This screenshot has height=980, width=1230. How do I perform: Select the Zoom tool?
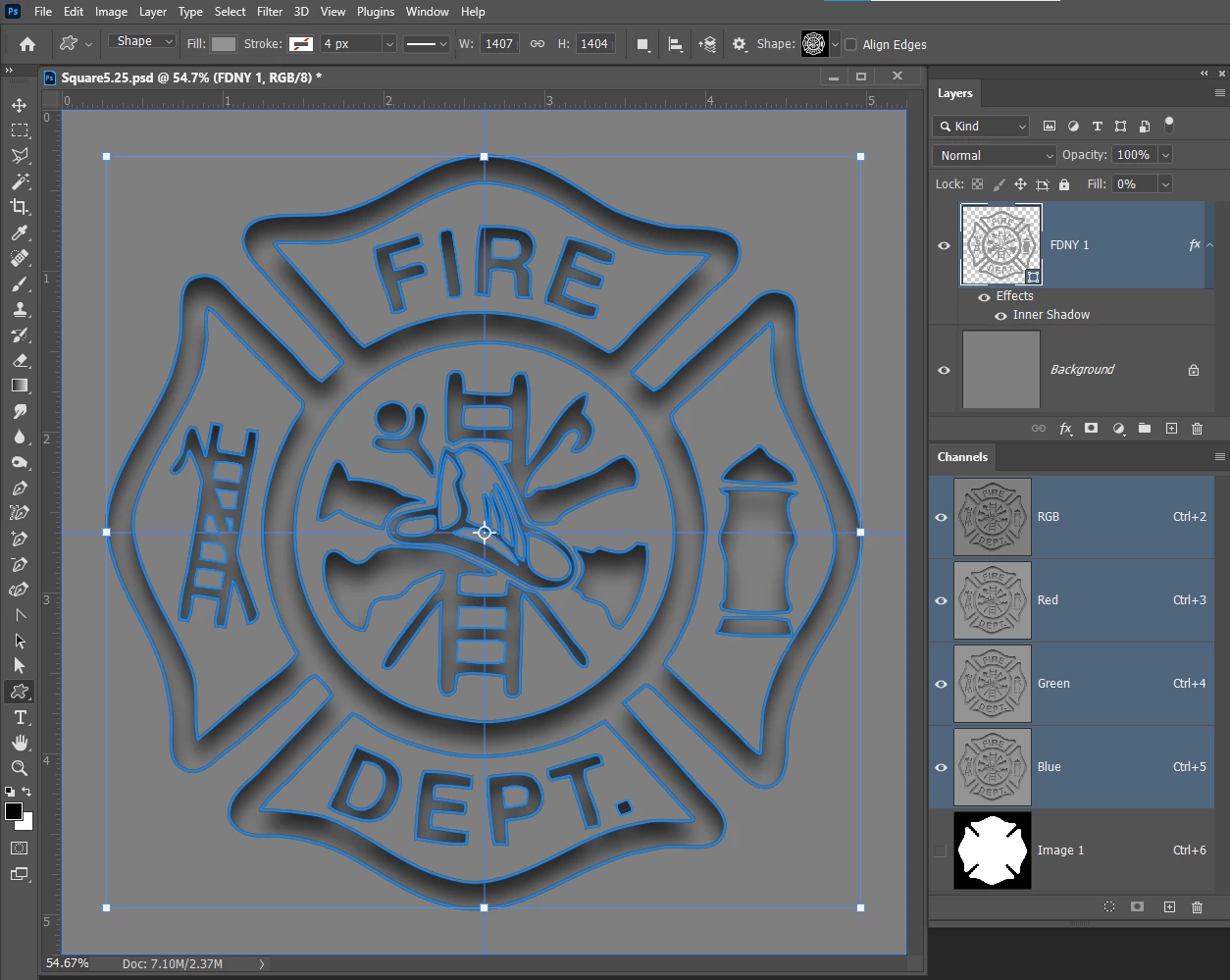point(19,768)
